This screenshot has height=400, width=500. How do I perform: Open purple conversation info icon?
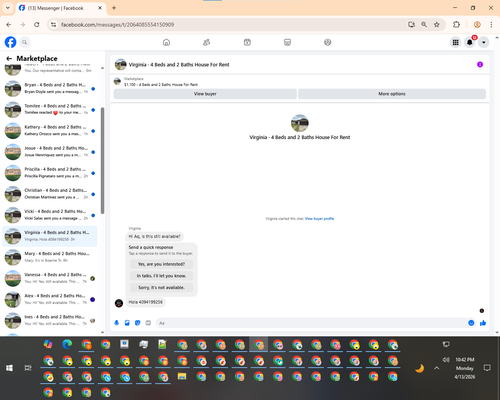coord(480,64)
